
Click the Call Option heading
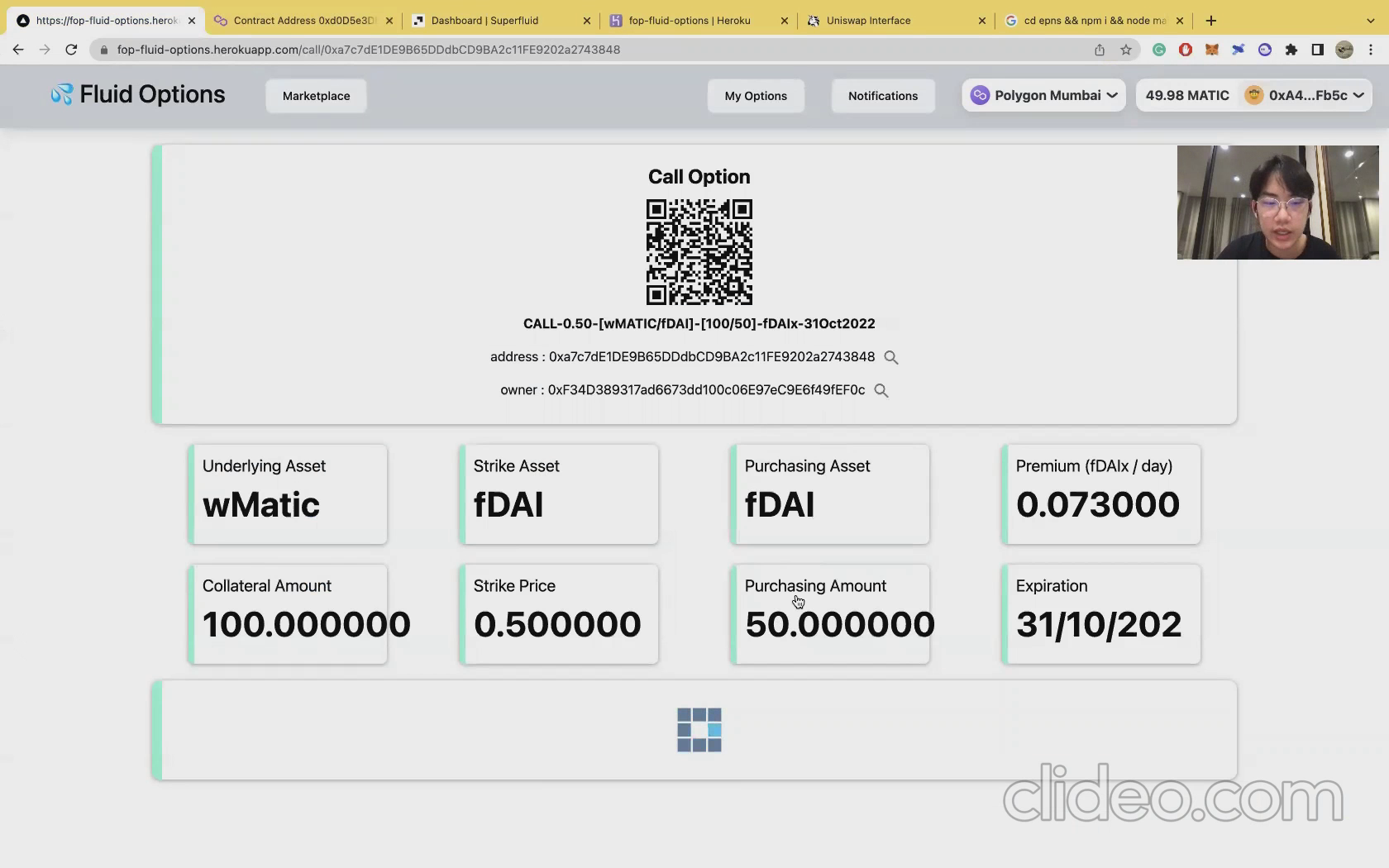[699, 177]
